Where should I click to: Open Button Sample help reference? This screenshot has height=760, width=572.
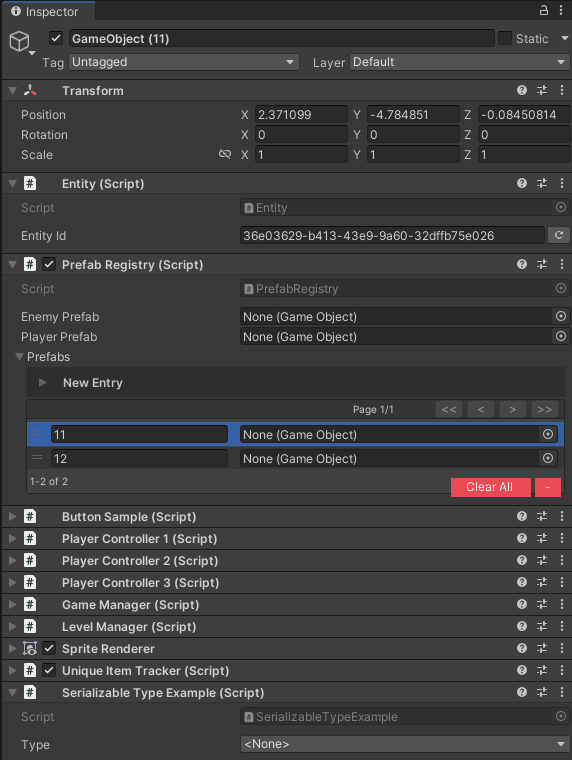pos(522,516)
